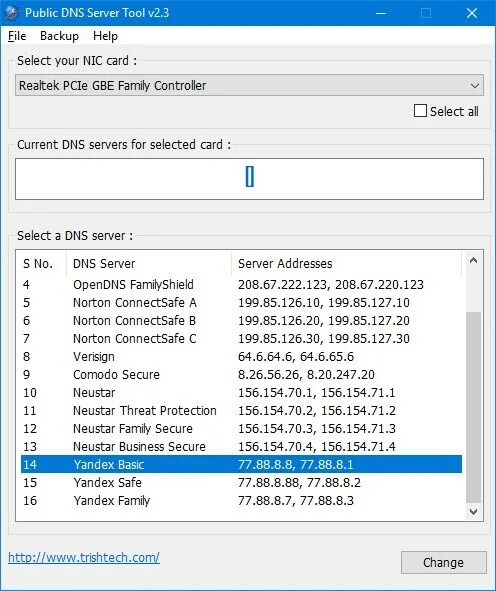Select the Neustar row numbered 10
This screenshot has height=591, width=496.
(x=241, y=393)
